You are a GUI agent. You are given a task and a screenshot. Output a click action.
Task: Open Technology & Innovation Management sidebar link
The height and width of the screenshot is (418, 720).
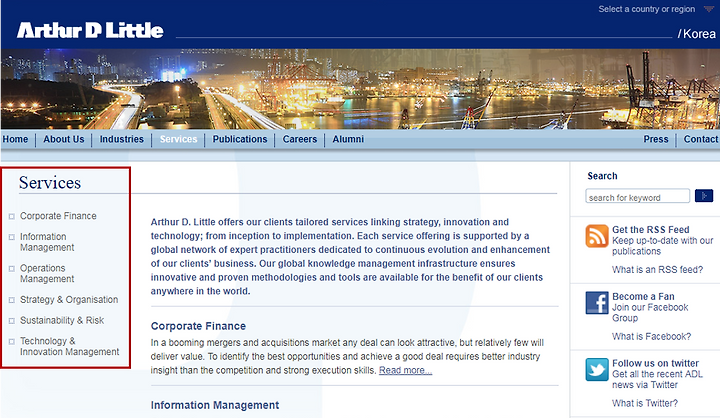69,346
